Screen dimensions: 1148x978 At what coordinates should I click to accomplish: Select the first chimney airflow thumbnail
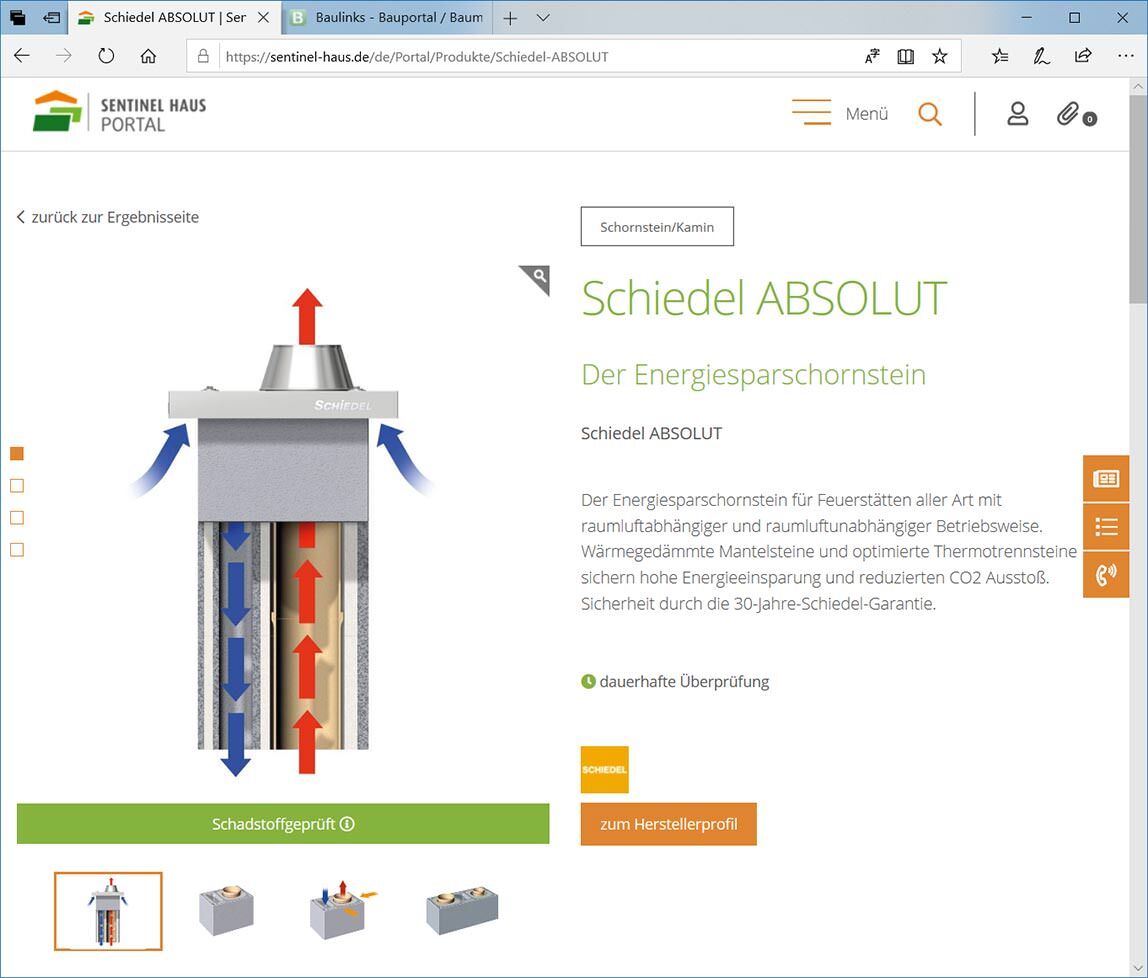coord(108,911)
